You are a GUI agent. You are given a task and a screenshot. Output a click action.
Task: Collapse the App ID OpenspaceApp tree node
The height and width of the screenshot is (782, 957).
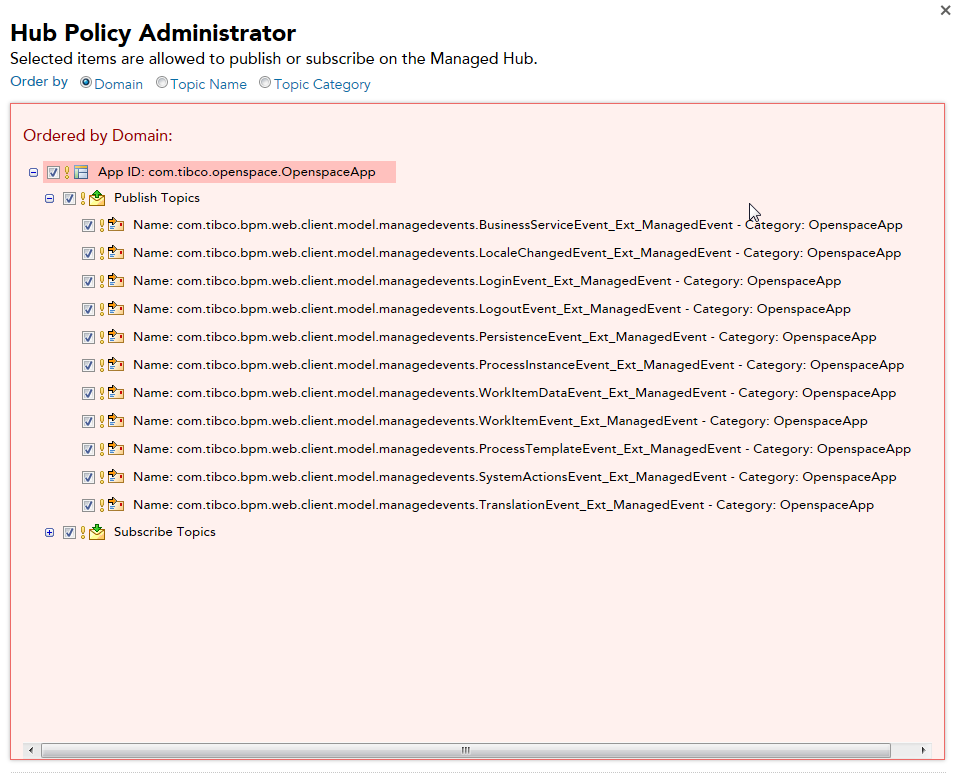coord(34,173)
